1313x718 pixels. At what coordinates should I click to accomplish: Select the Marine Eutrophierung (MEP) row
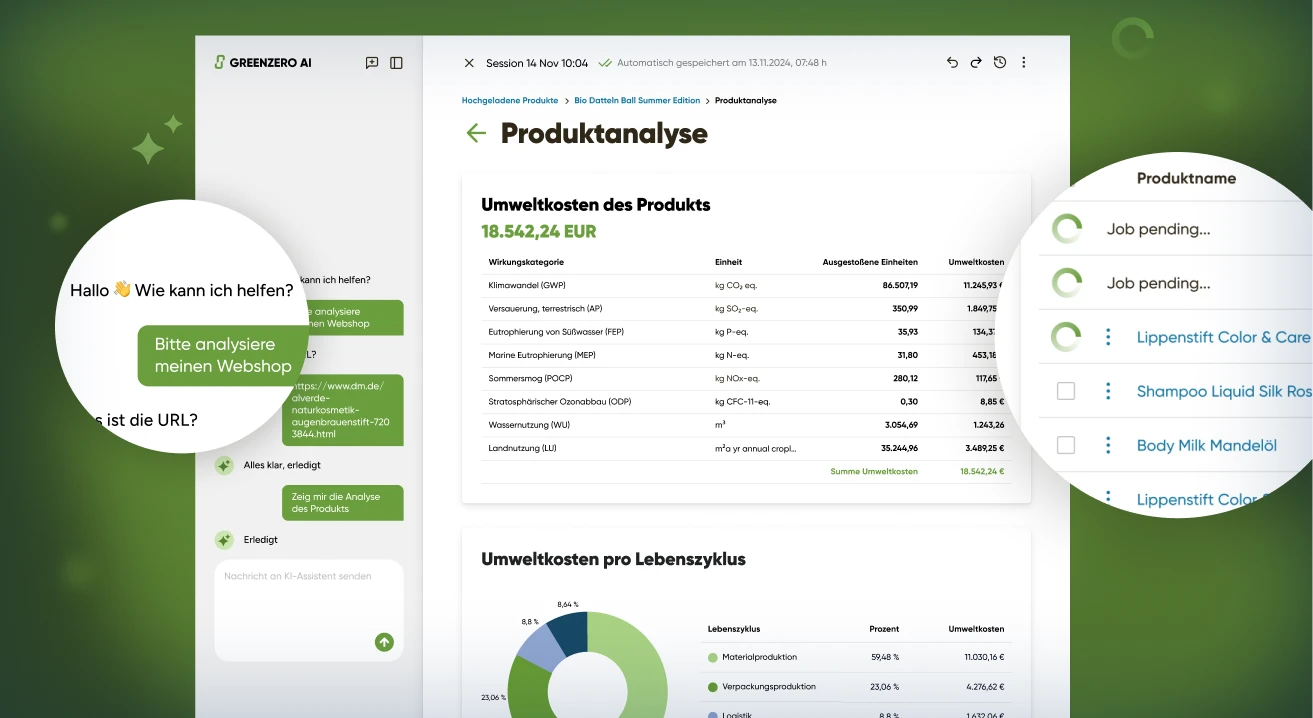pos(746,355)
